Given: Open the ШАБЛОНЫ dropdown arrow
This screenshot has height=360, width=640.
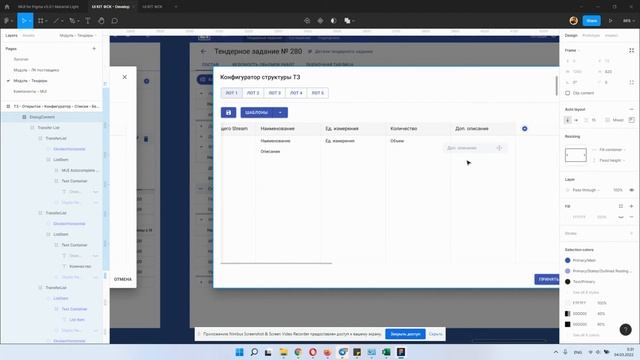Looking at the screenshot, I should pyautogui.click(x=280, y=113).
